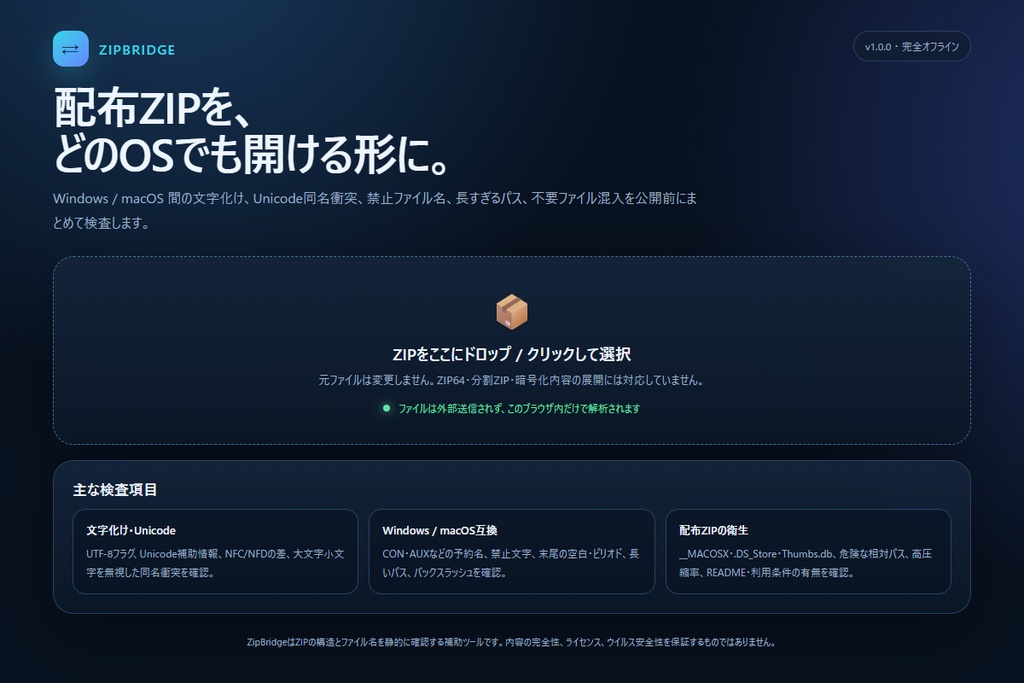Open the 文字化け・Unicode card
The width and height of the screenshot is (1024, 683).
[216, 551]
